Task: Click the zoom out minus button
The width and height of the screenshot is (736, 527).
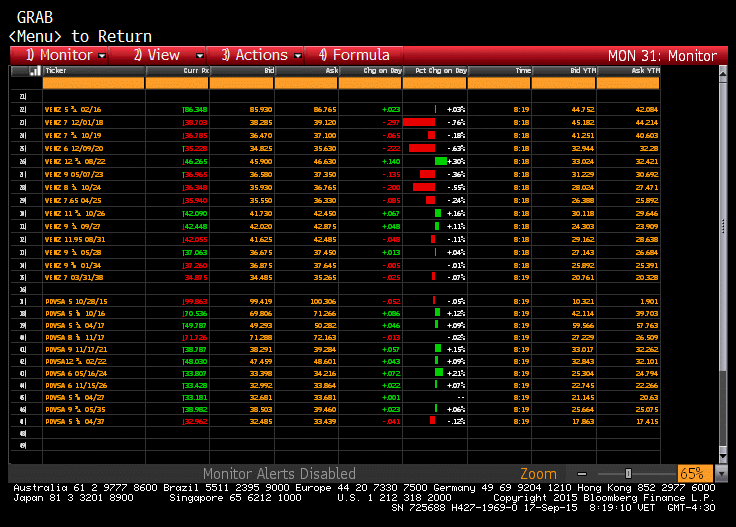Action: pos(582,474)
